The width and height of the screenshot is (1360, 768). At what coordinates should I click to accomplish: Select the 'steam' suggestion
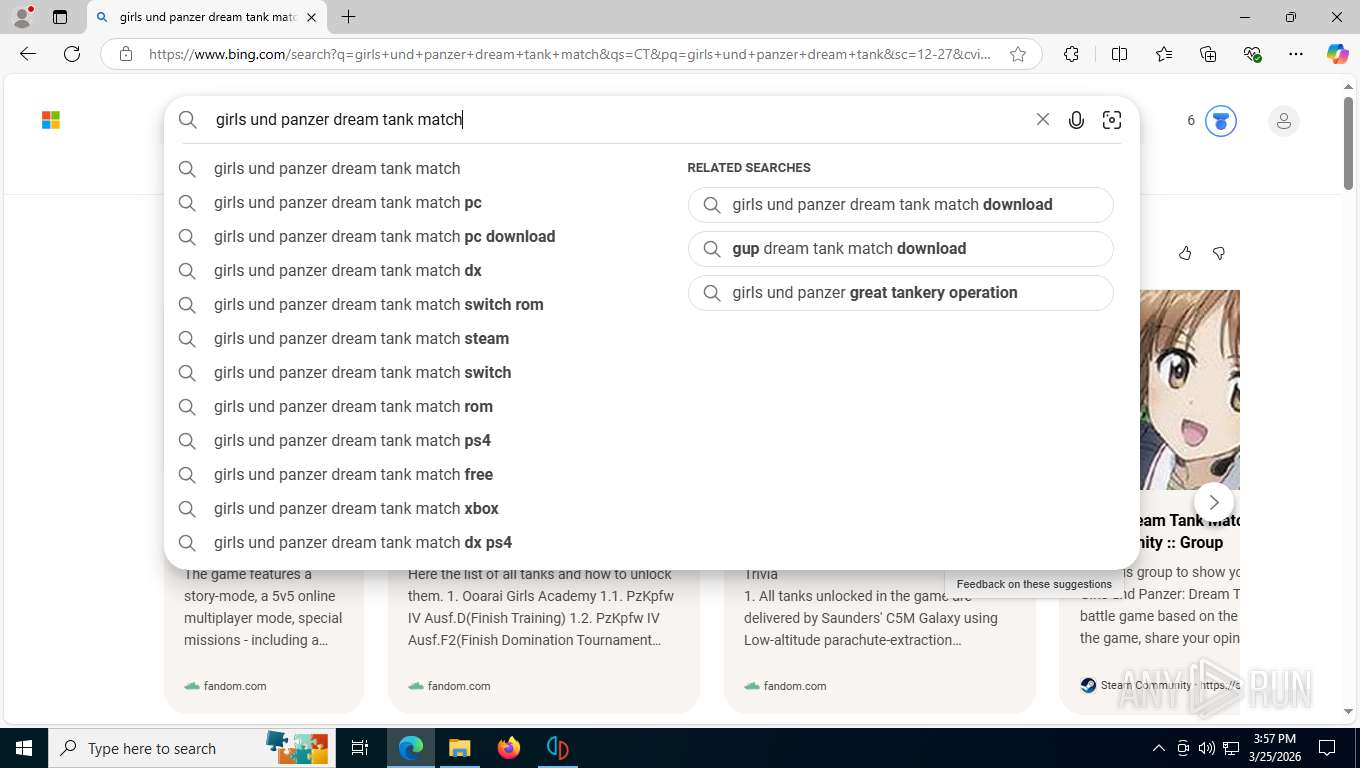click(x=361, y=338)
